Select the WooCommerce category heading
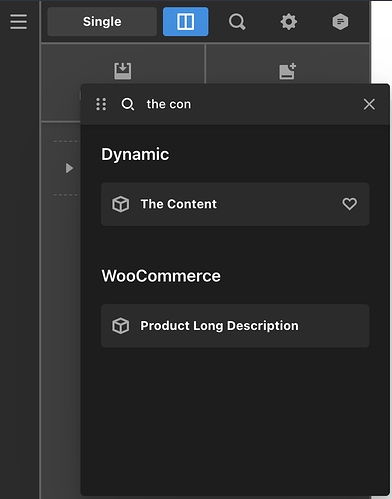This screenshot has width=392, height=499. click(161, 276)
